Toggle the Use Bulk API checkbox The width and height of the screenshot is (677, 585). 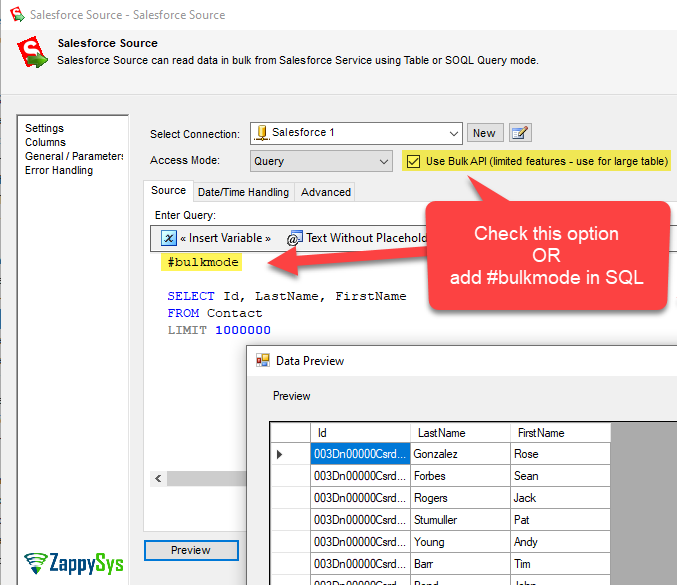[x=414, y=161]
